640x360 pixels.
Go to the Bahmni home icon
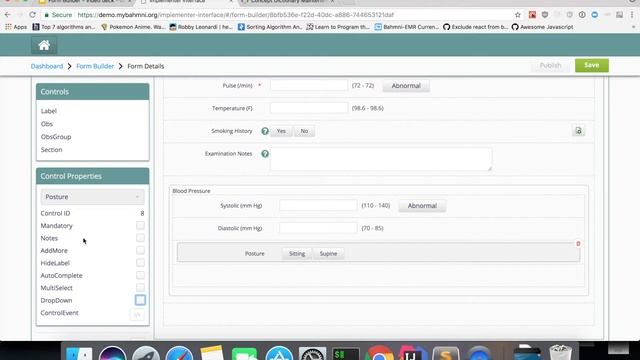point(44,45)
